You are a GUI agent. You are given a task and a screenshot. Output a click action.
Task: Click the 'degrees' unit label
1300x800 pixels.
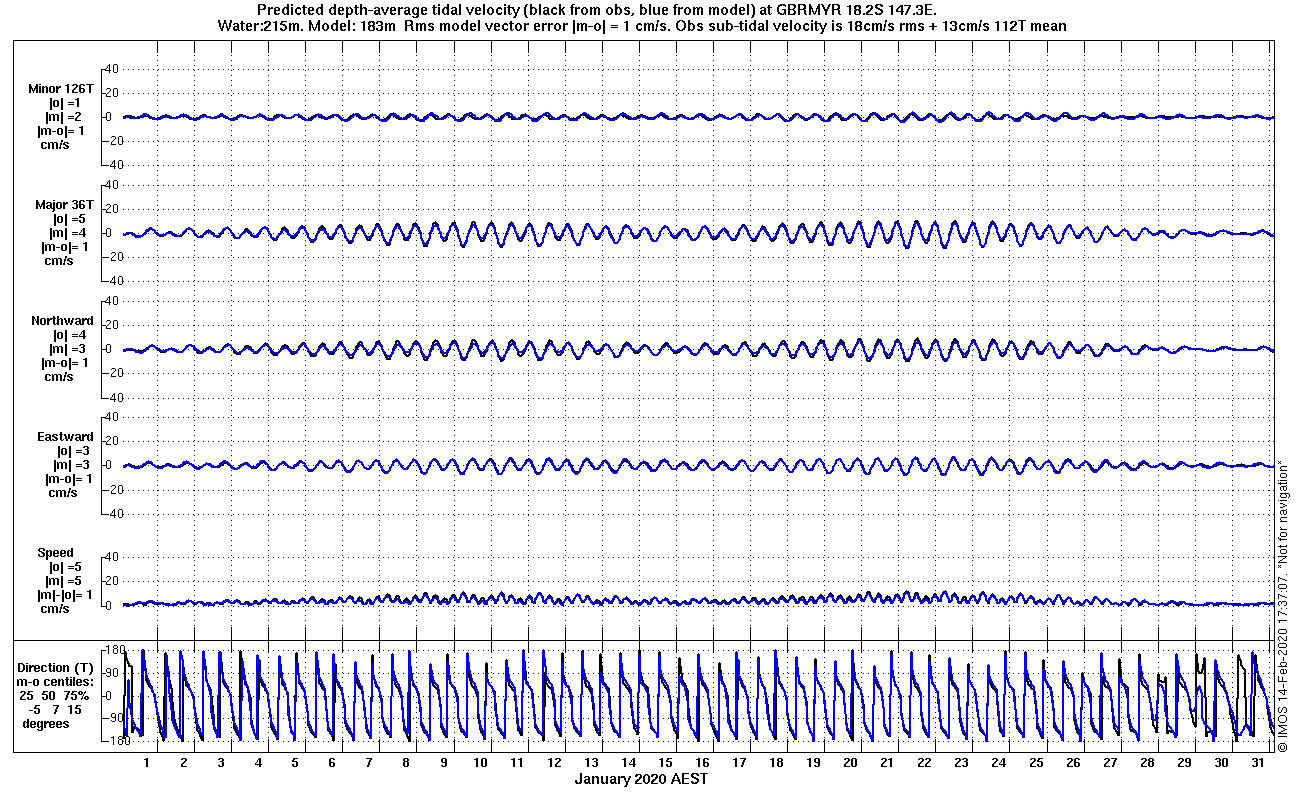[46, 724]
